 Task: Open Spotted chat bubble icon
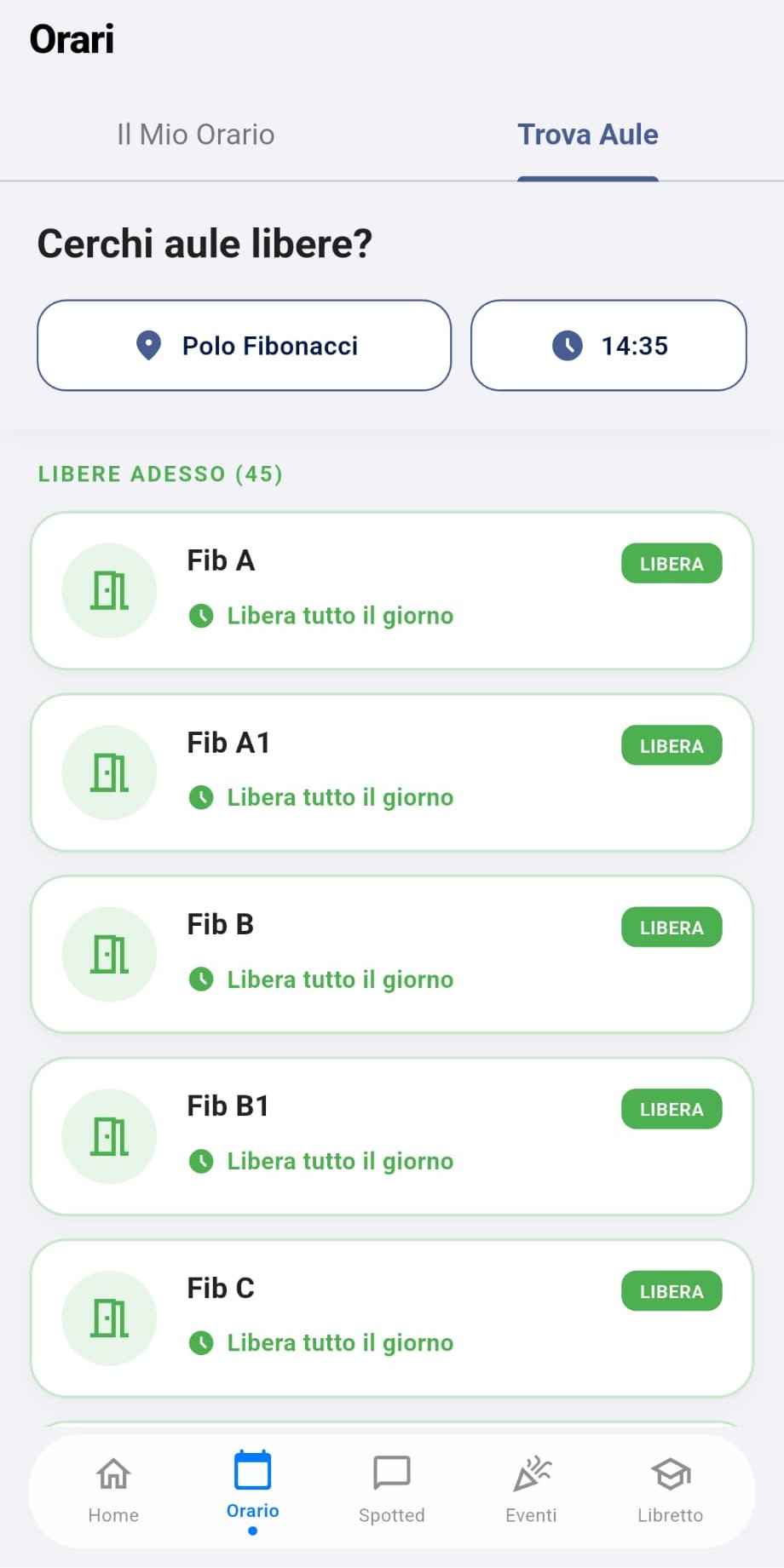click(391, 1473)
